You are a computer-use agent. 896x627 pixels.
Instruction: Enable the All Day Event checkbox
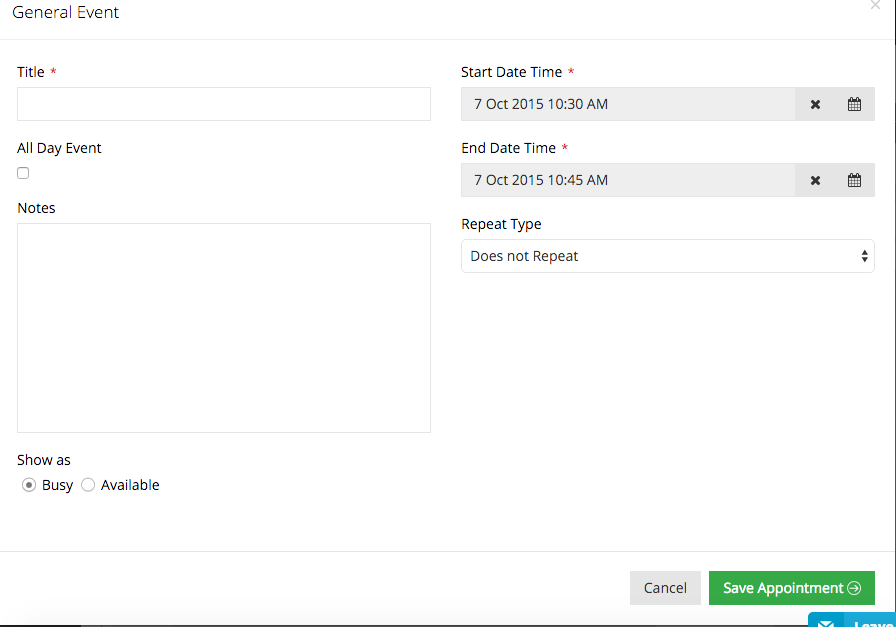coord(23,172)
